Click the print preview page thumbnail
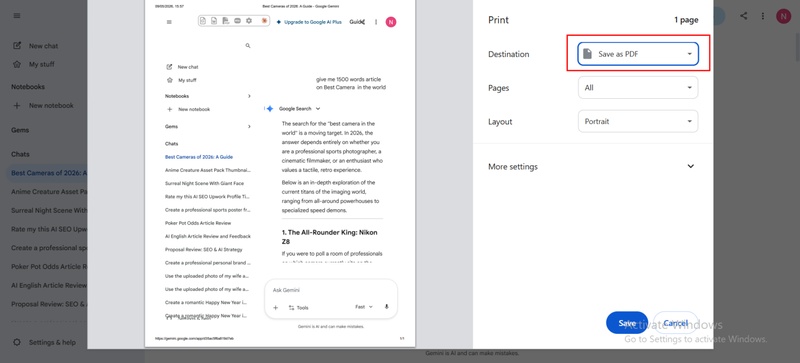This screenshot has width=800, height=363. tap(280, 173)
